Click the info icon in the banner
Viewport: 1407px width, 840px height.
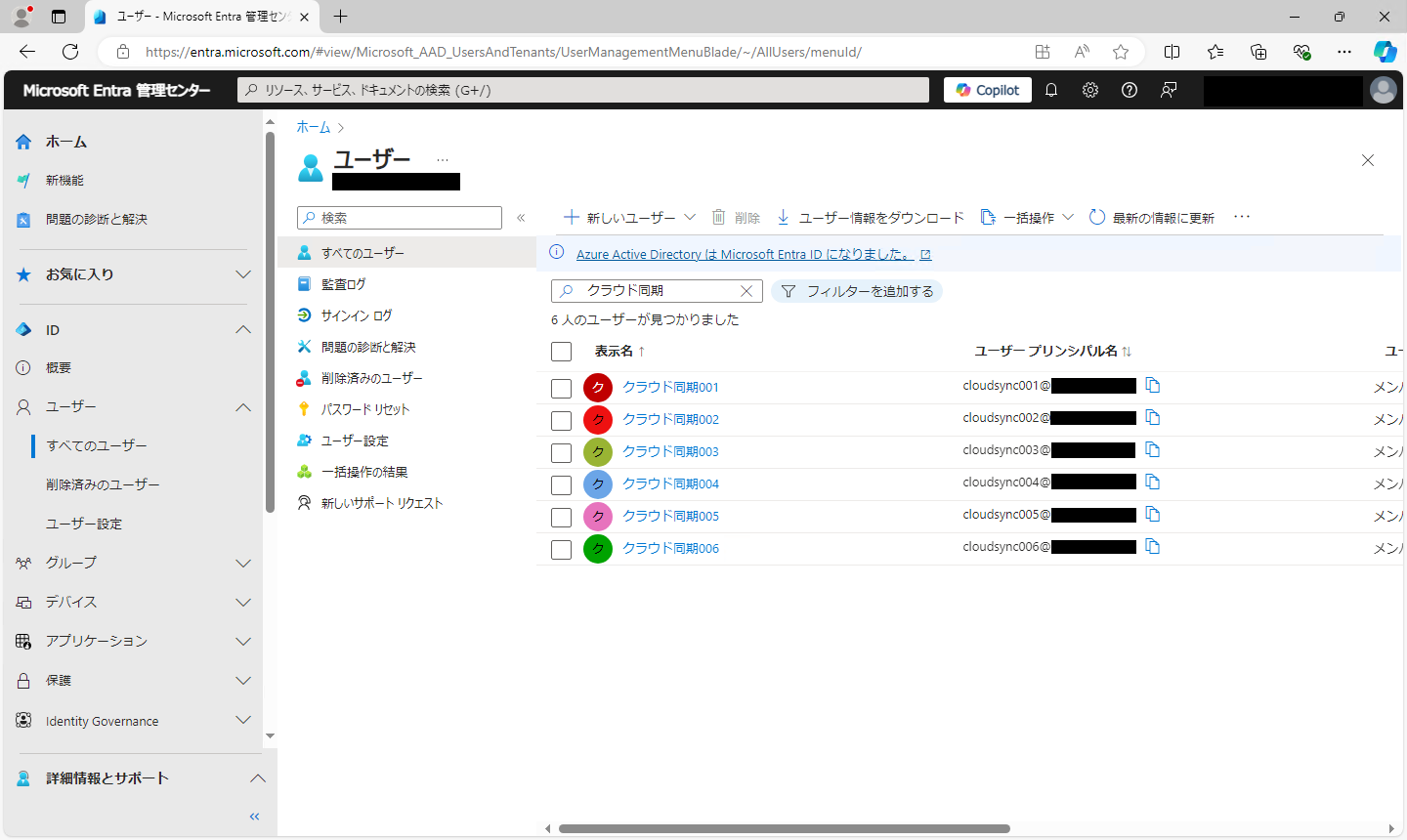click(557, 253)
